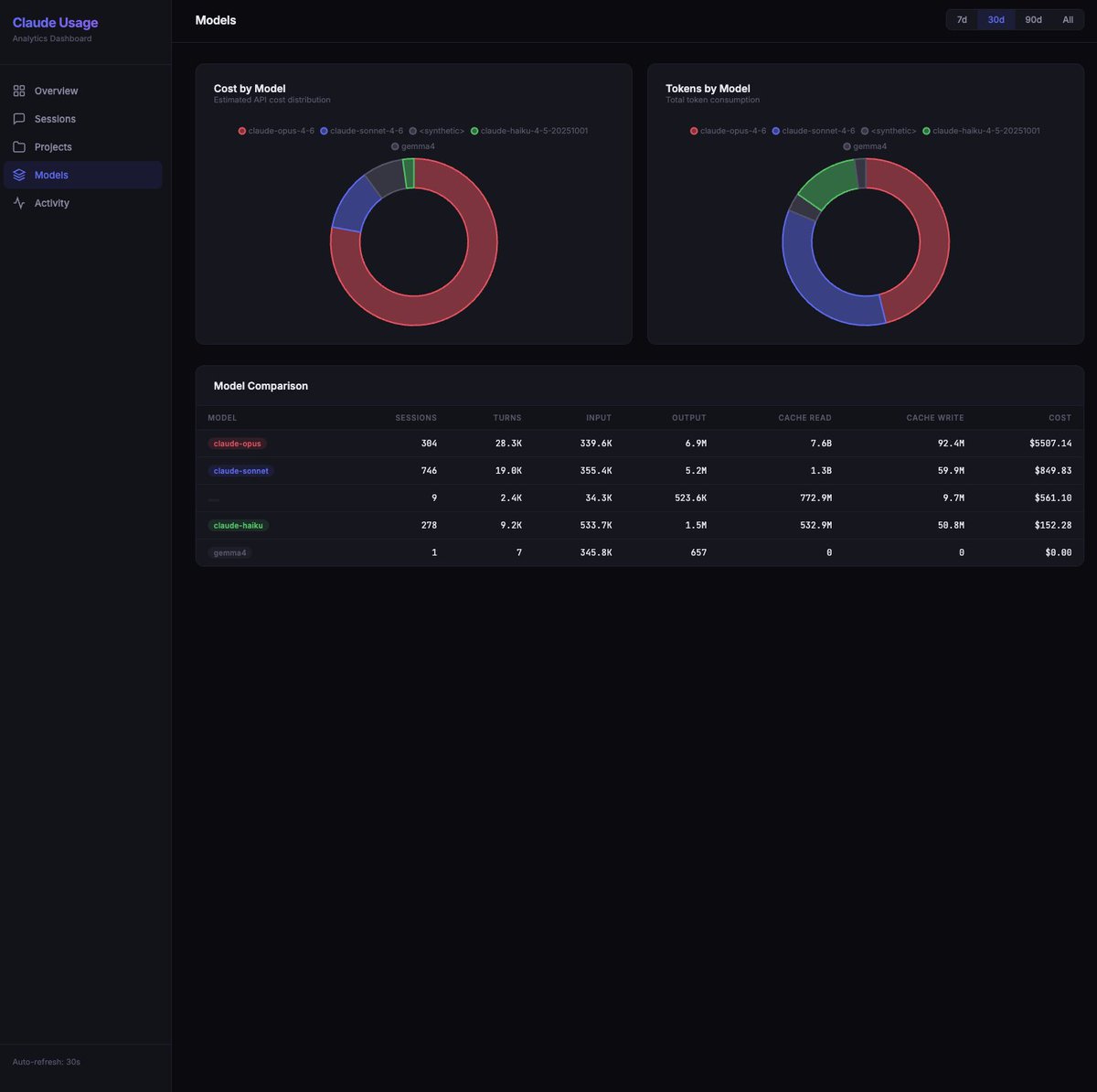Click the 7.6B cache read value
This screenshot has height=1092, width=1097.
click(x=821, y=444)
